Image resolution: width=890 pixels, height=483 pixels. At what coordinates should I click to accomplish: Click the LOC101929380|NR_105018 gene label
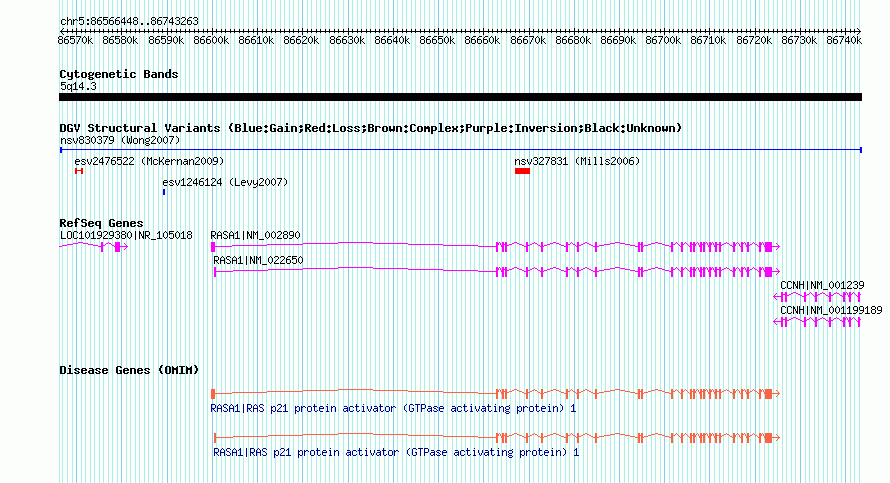coord(126,235)
